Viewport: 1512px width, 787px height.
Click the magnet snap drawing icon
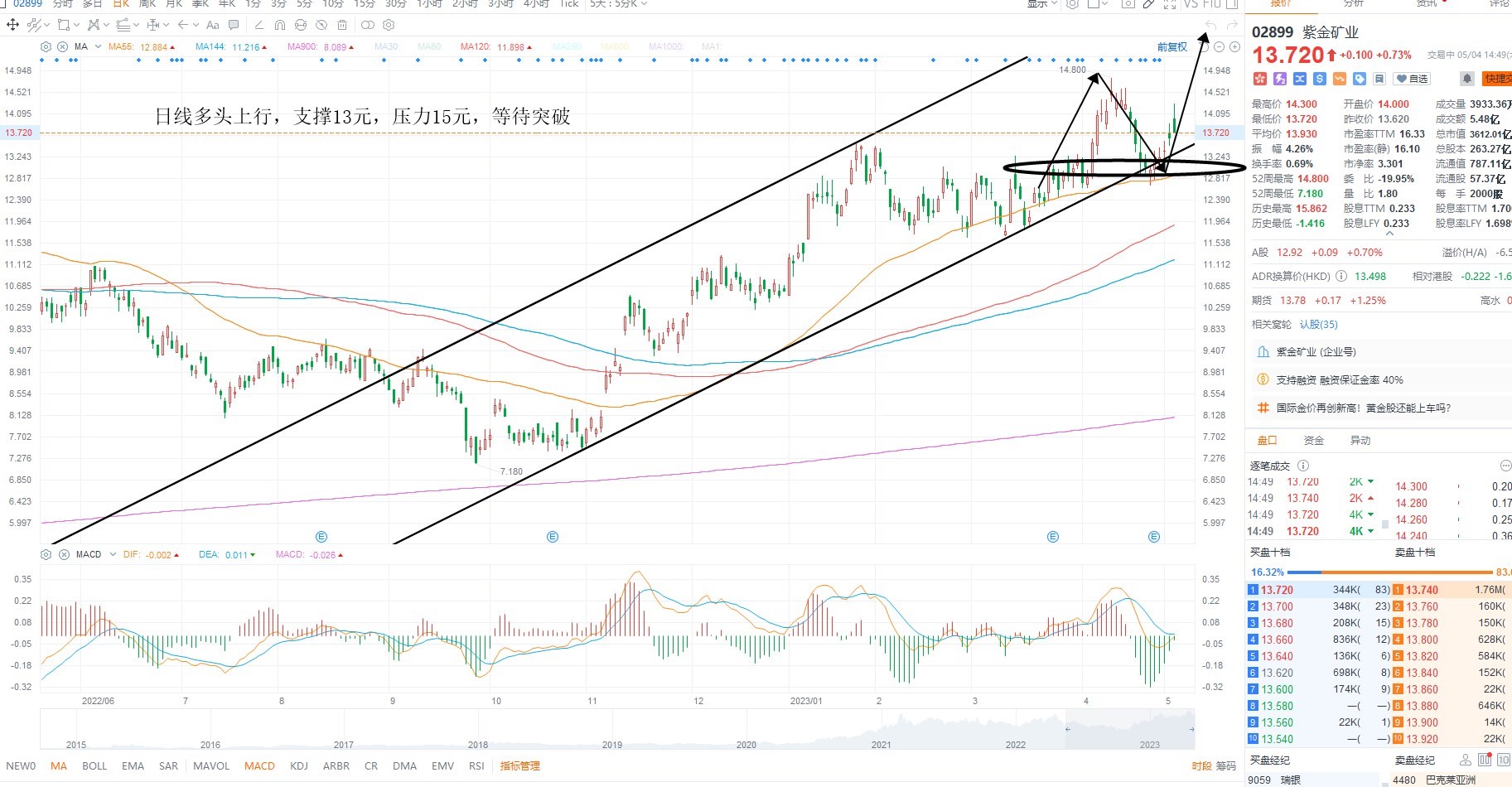click(x=280, y=25)
